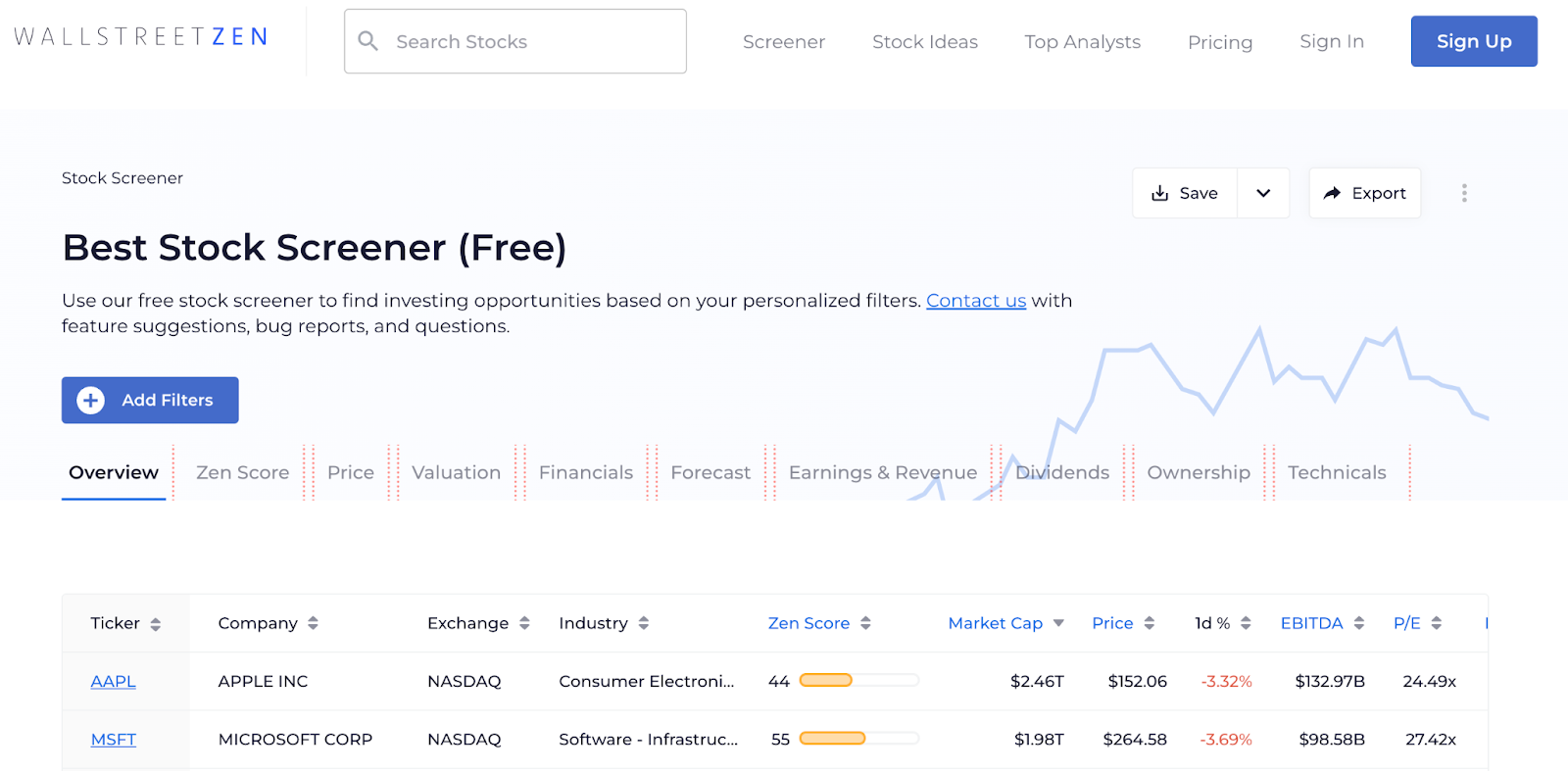Sort by Exchange column arrows
Viewport: 1568px width, 771px height.
click(524, 623)
